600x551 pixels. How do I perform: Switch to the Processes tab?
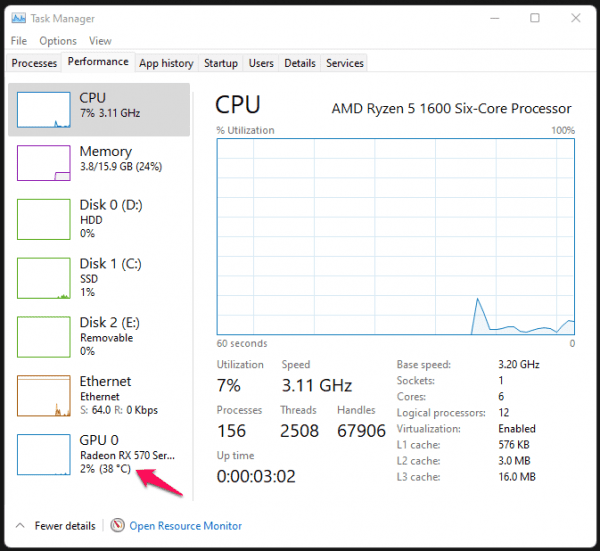34,63
